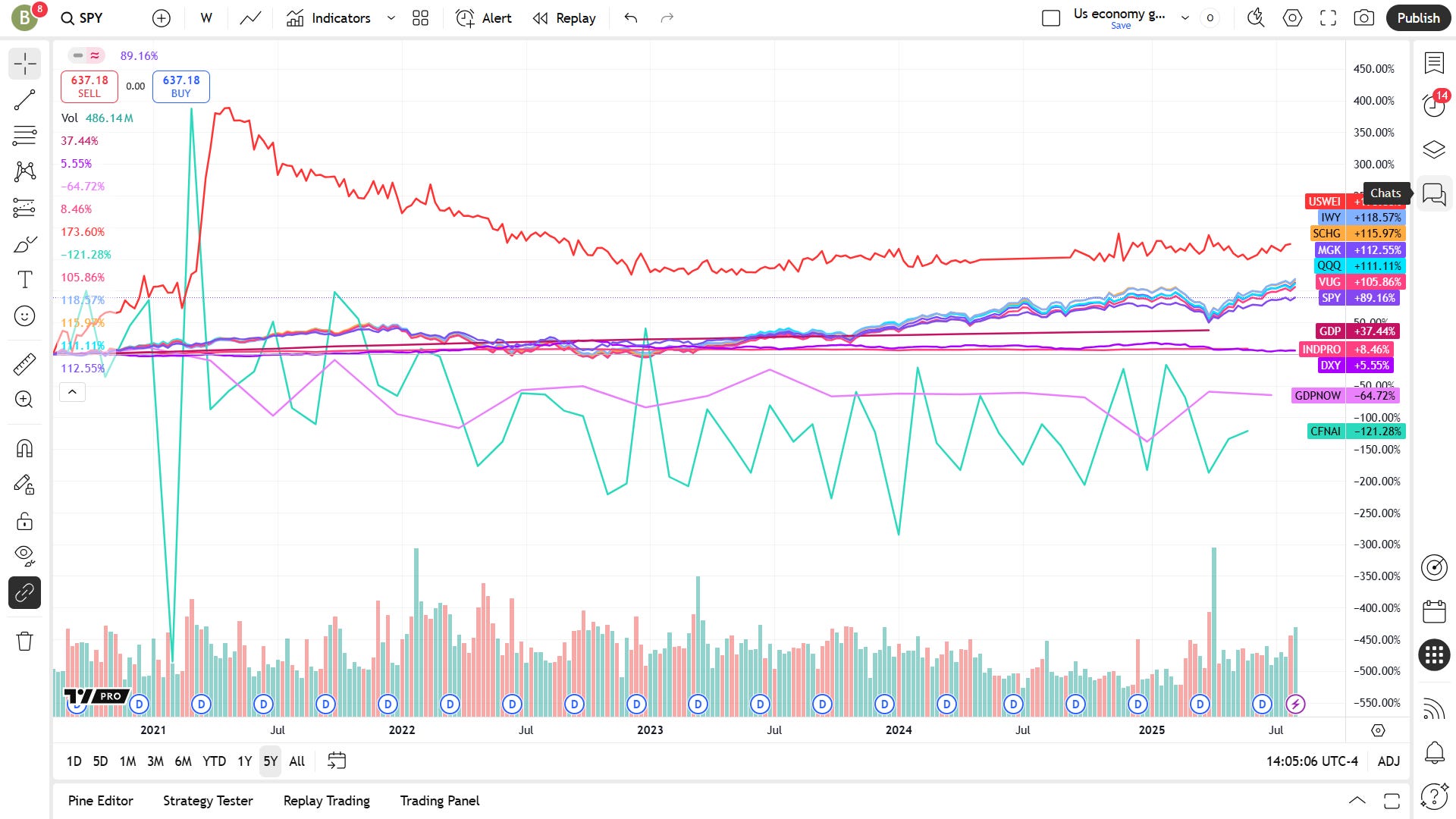Collapse the indicator legend with chevron
The image size is (1456, 819).
click(x=72, y=391)
